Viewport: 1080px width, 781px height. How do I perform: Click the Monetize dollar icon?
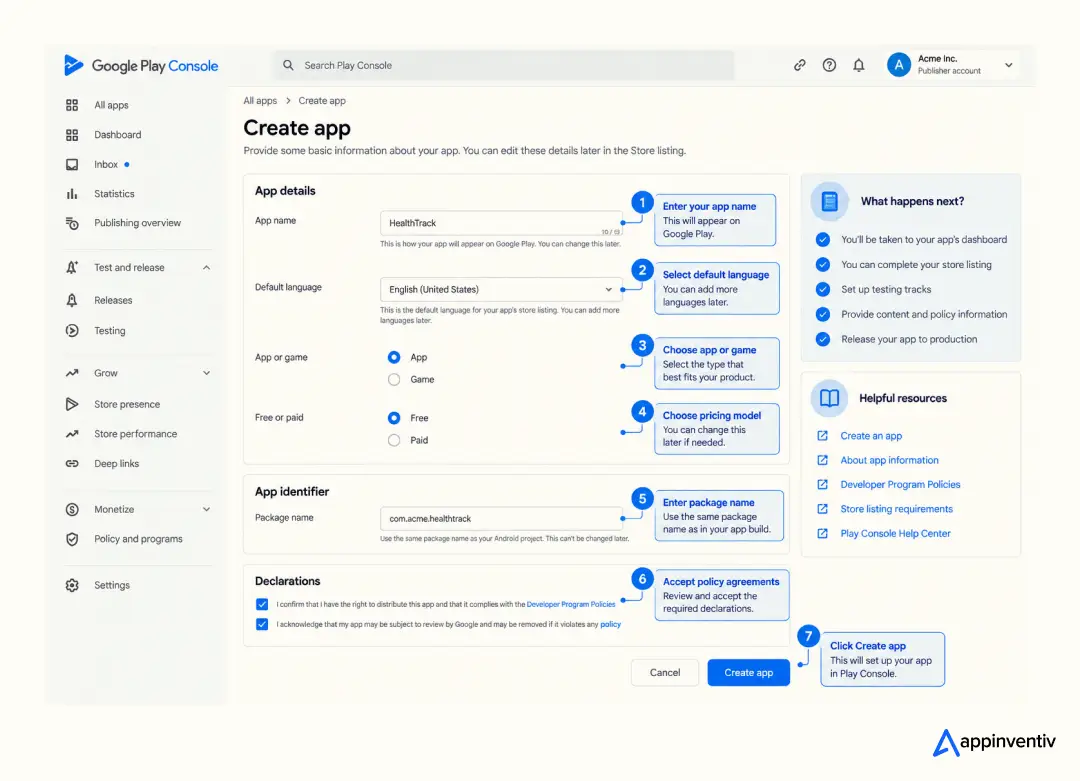(72, 510)
